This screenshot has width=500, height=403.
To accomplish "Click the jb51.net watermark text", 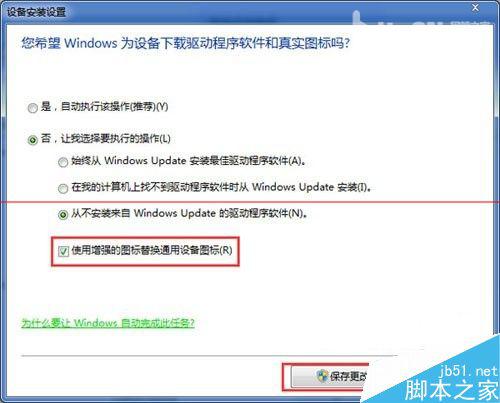I will coord(469,371).
